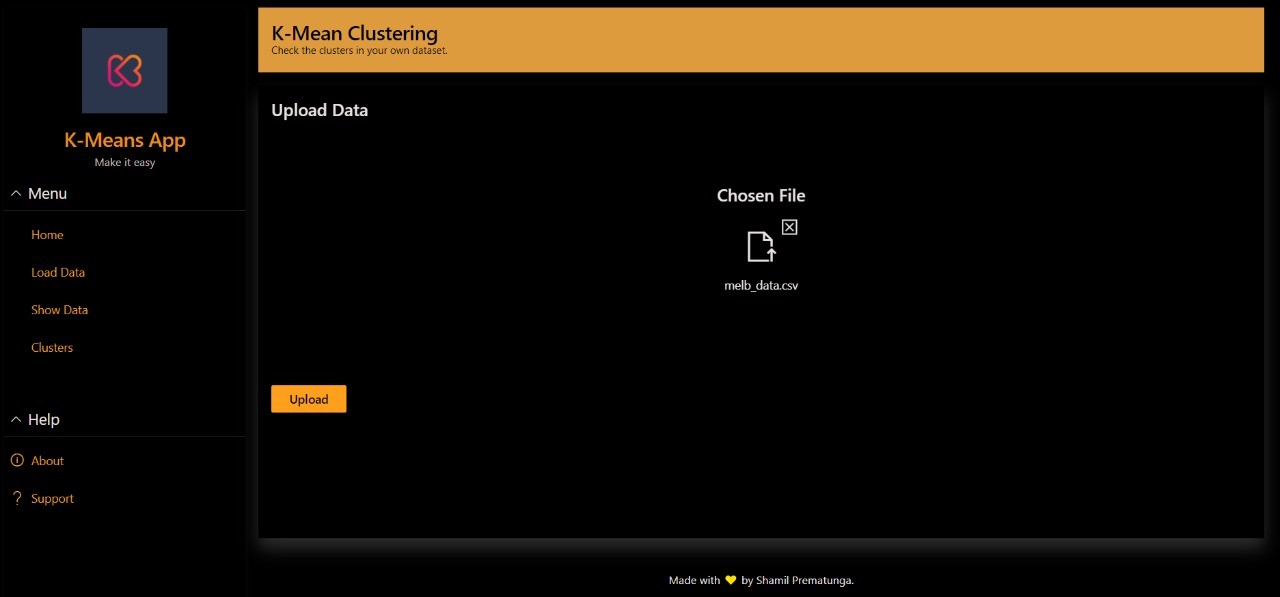
Task: Open the Load Data page
Action: 58,272
